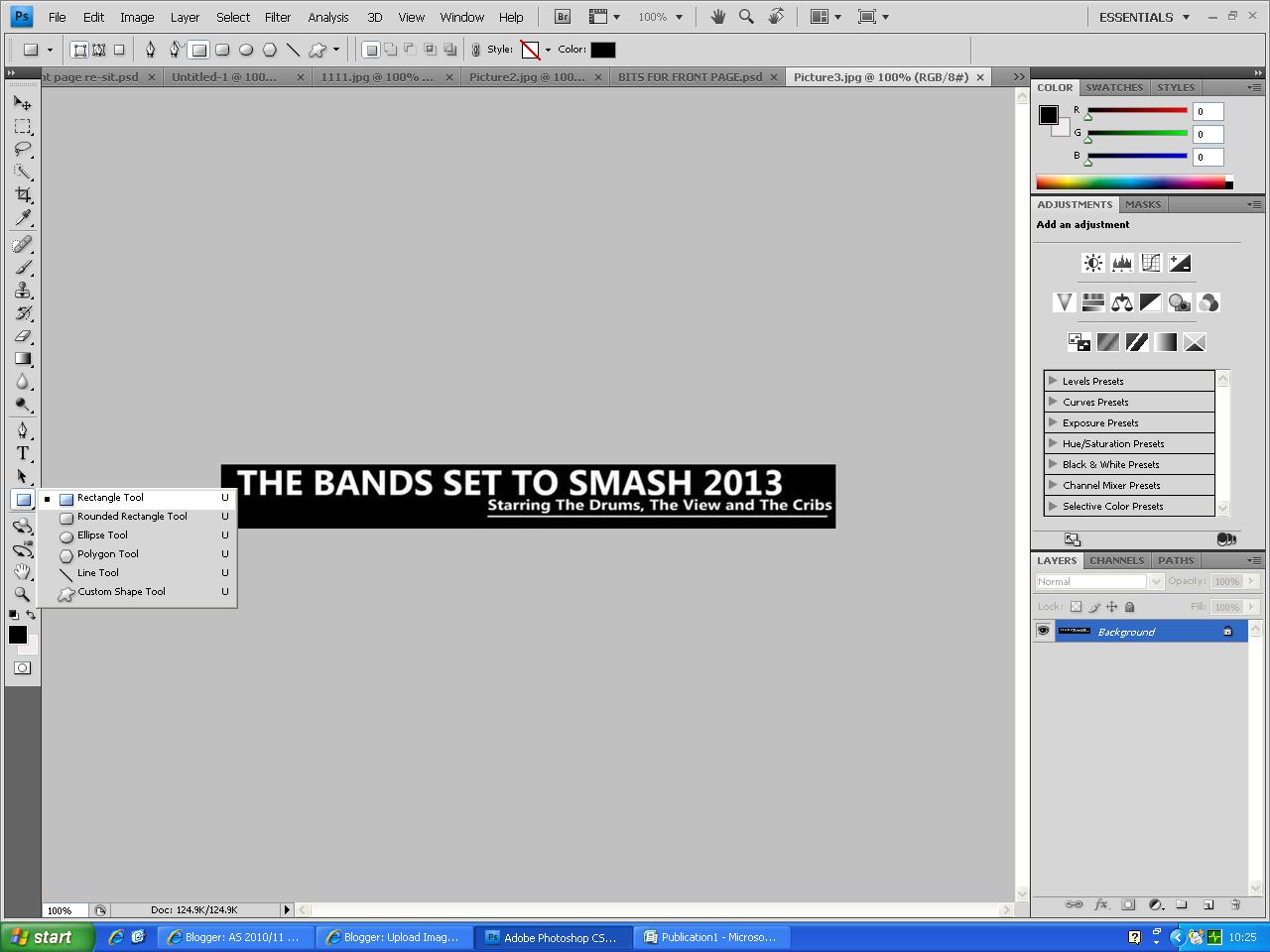Image resolution: width=1270 pixels, height=952 pixels.
Task: Toggle lock position in Layers panel
Action: coord(1112,606)
